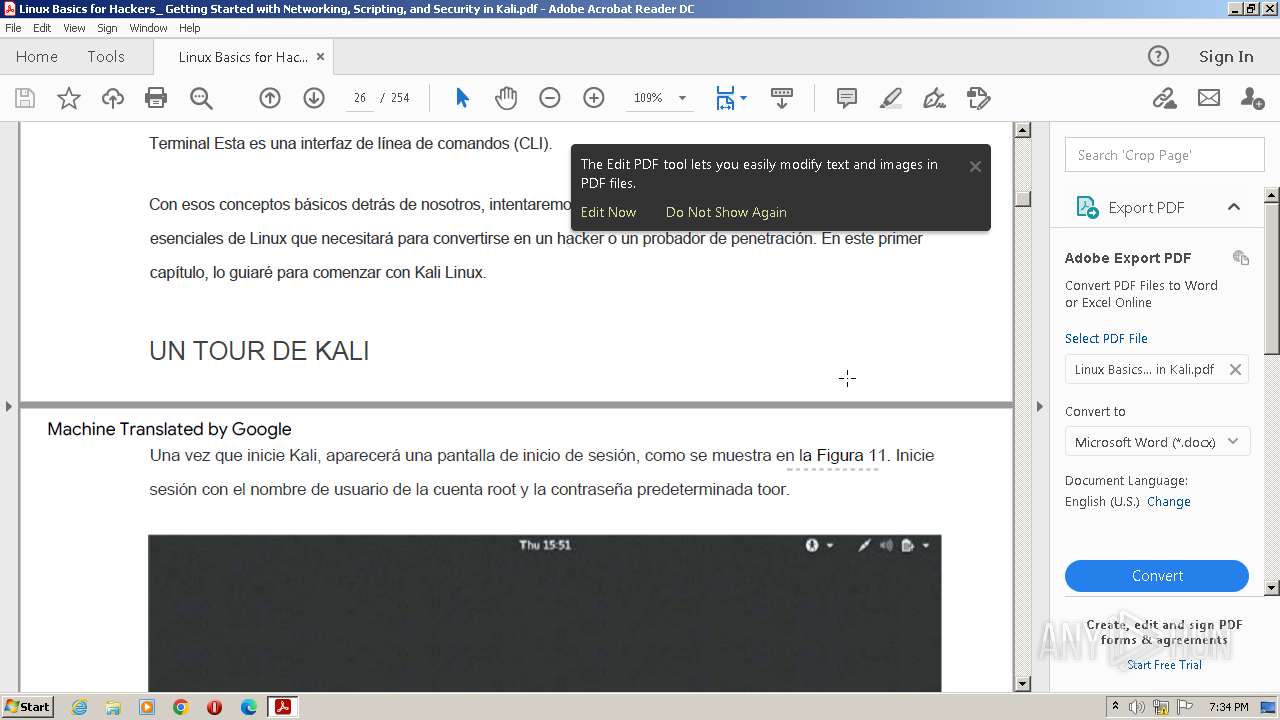Click the Adobe Acrobat taskbar button
The height and width of the screenshot is (720, 1280).
click(x=283, y=707)
